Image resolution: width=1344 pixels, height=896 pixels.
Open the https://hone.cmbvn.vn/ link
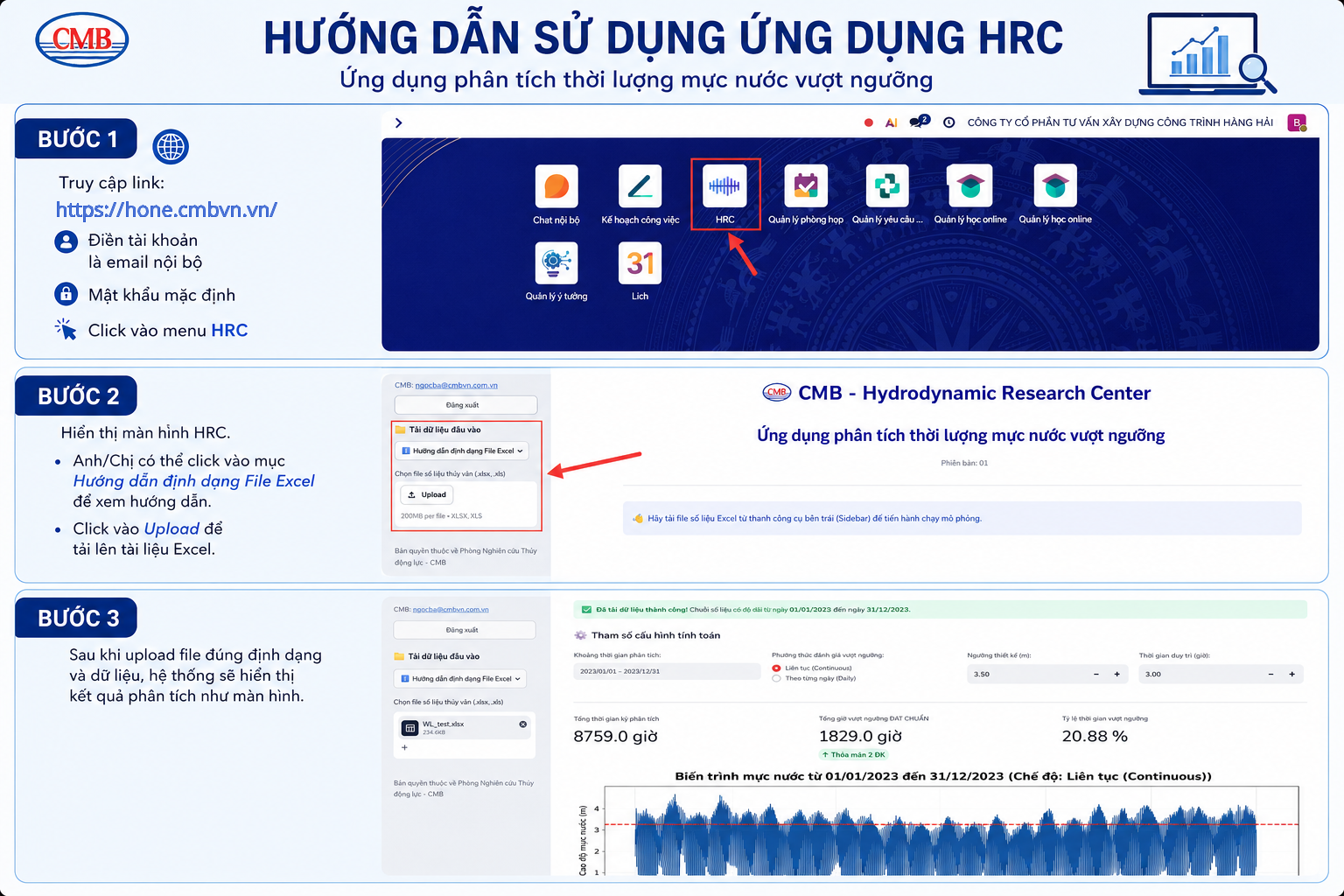click(x=166, y=209)
